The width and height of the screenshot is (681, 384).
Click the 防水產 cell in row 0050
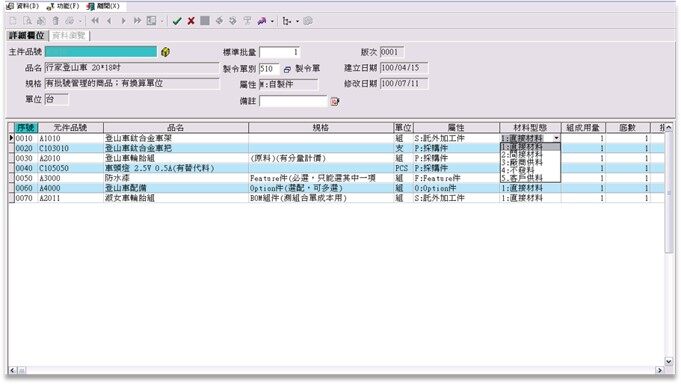click(x=176, y=178)
